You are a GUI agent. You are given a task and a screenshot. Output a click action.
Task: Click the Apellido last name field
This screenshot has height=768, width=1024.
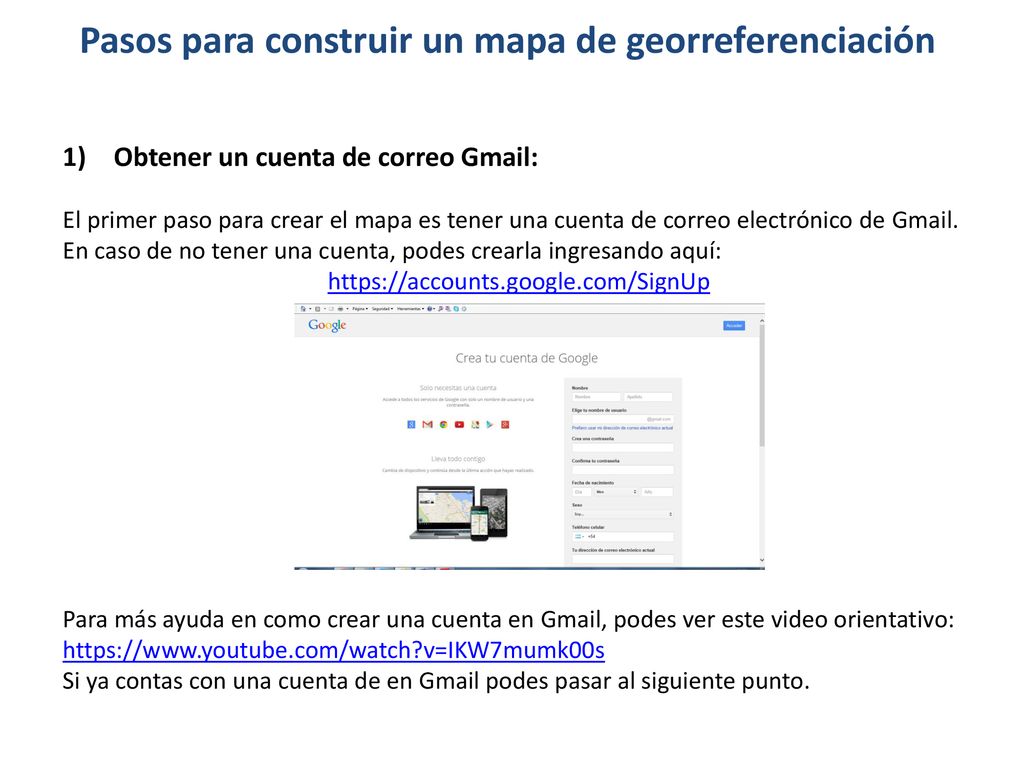648,397
